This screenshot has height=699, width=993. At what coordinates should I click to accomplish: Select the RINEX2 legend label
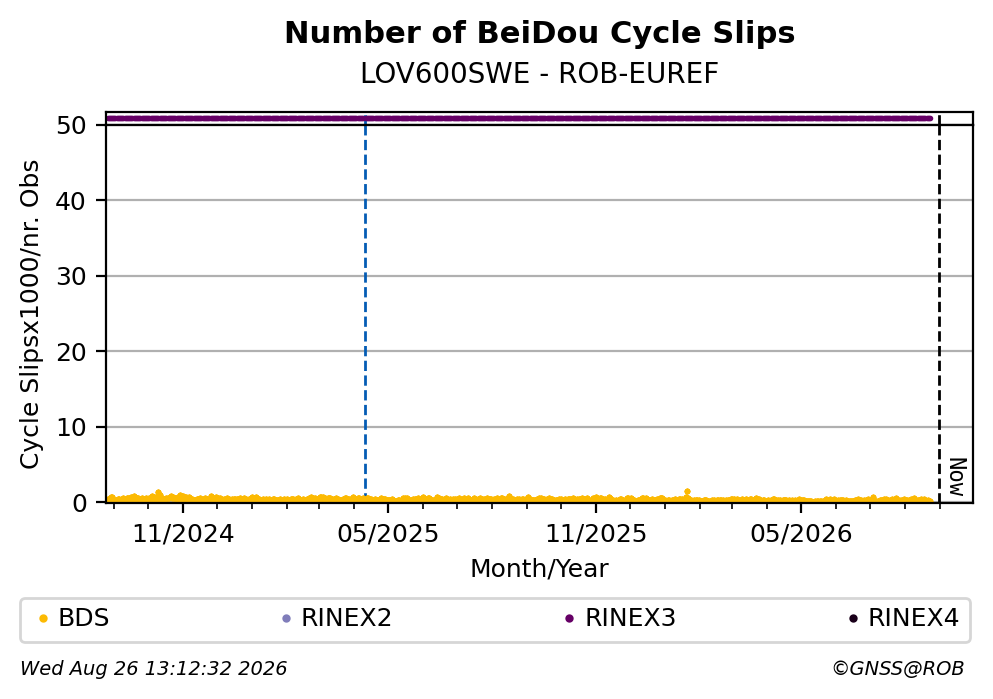(x=346, y=618)
